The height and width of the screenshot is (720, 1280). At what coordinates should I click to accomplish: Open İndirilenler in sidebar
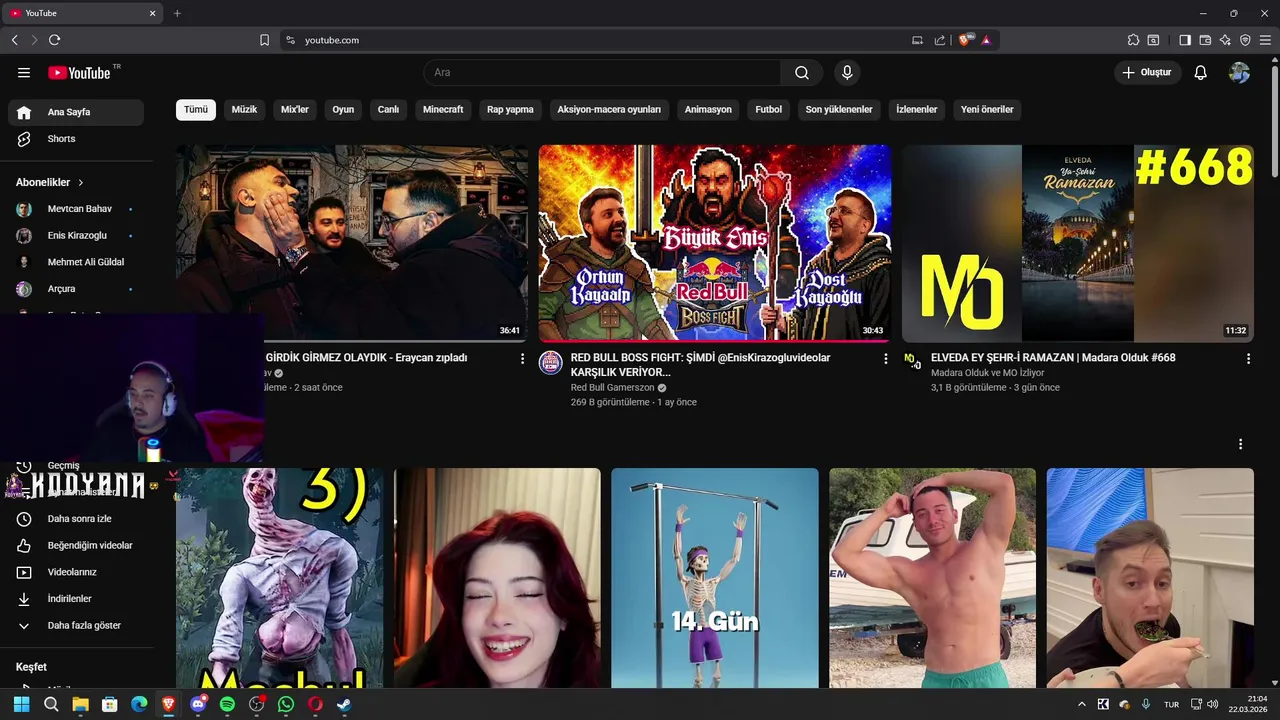[x=76, y=599]
